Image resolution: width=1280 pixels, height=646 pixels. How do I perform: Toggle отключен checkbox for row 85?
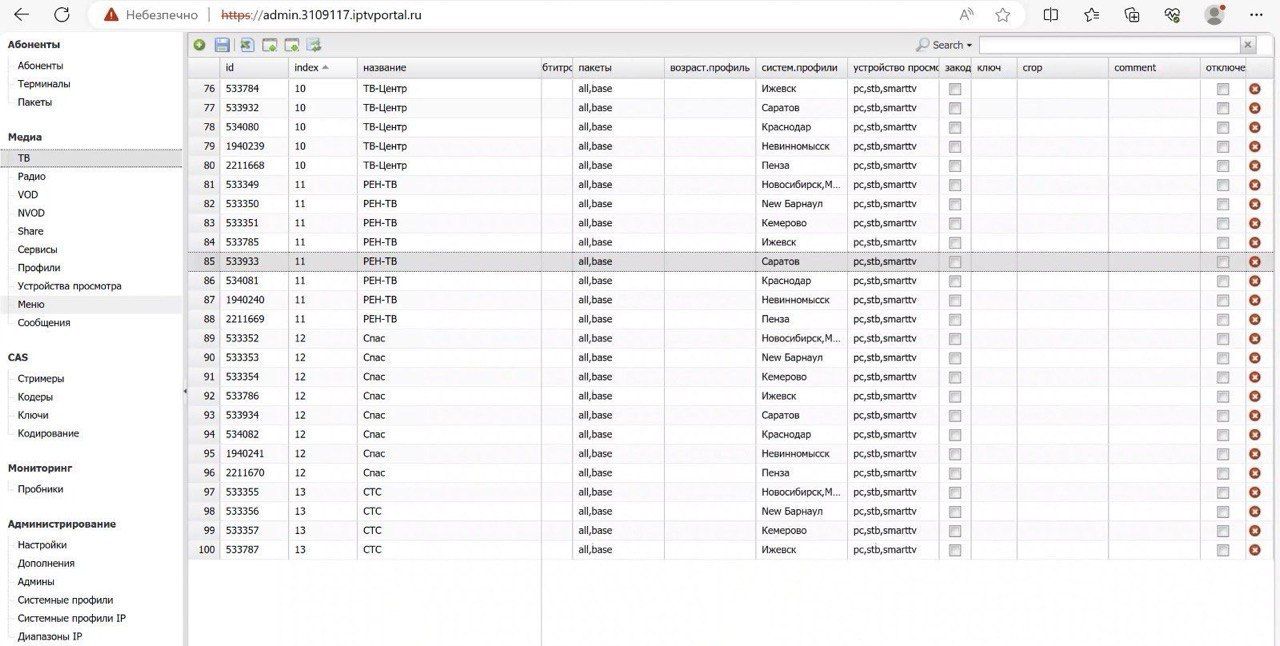pyautogui.click(x=1222, y=262)
